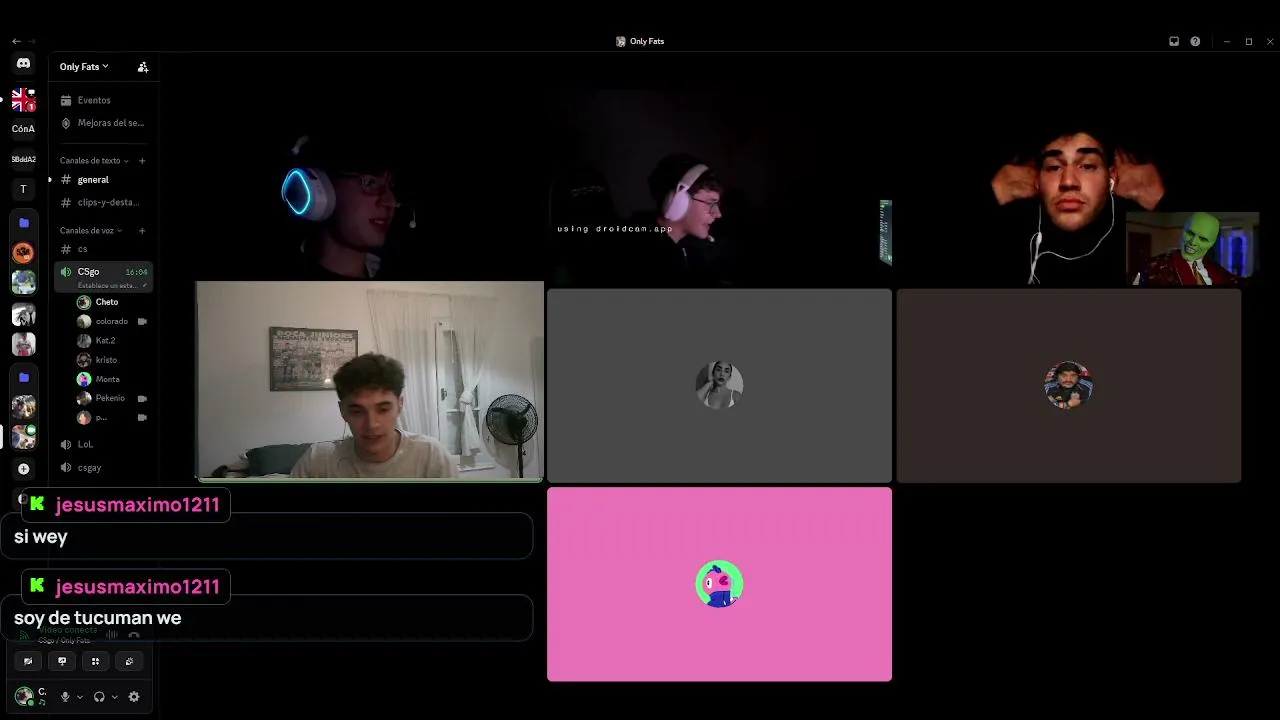Open the CónA server

coord(23,129)
